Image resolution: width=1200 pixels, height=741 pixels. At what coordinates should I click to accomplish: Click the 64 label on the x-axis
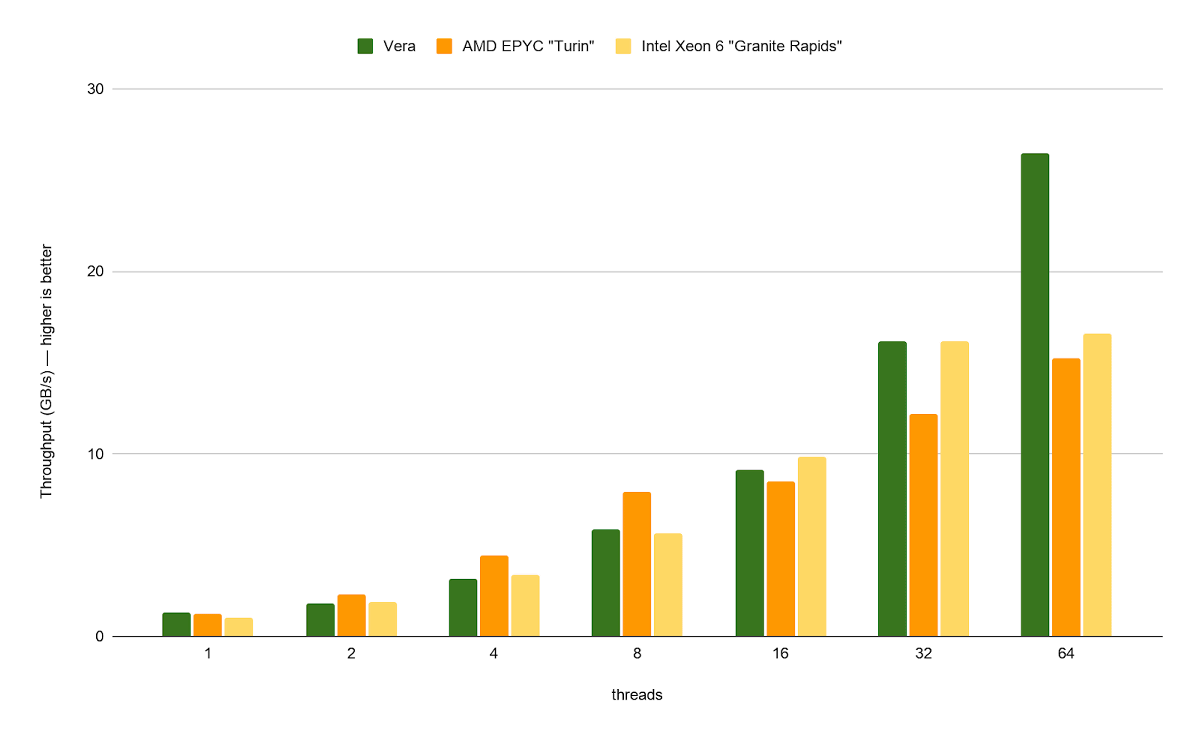click(x=1066, y=654)
